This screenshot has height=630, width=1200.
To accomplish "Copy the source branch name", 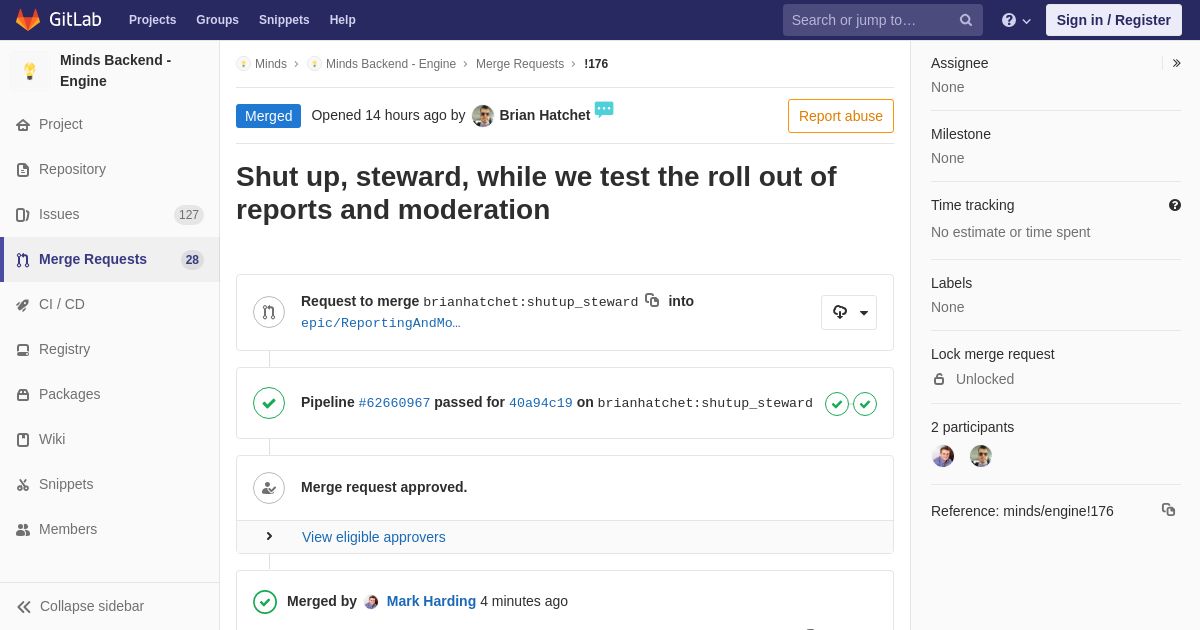I will (652, 300).
